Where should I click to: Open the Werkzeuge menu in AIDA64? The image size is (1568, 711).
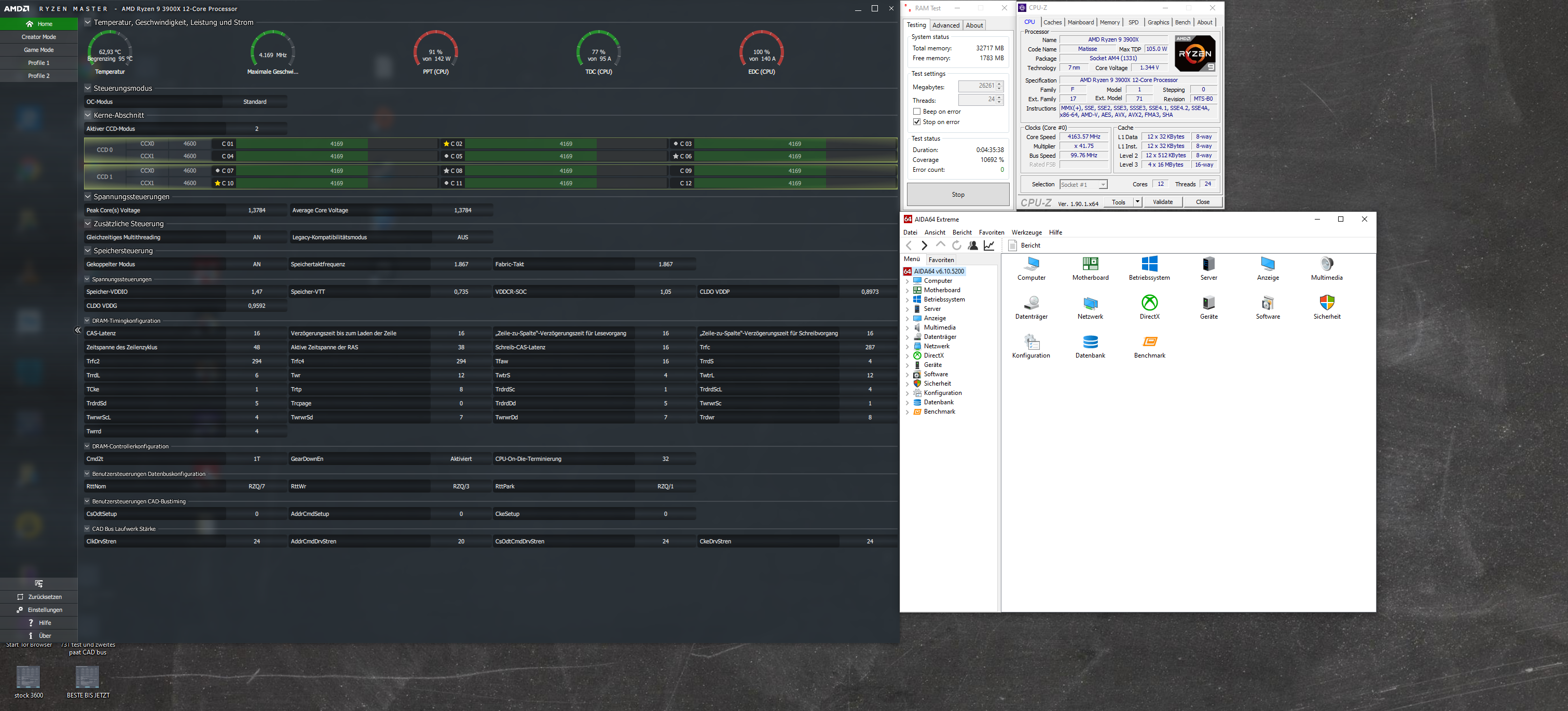pyautogui.click(x=1027, y=233)
